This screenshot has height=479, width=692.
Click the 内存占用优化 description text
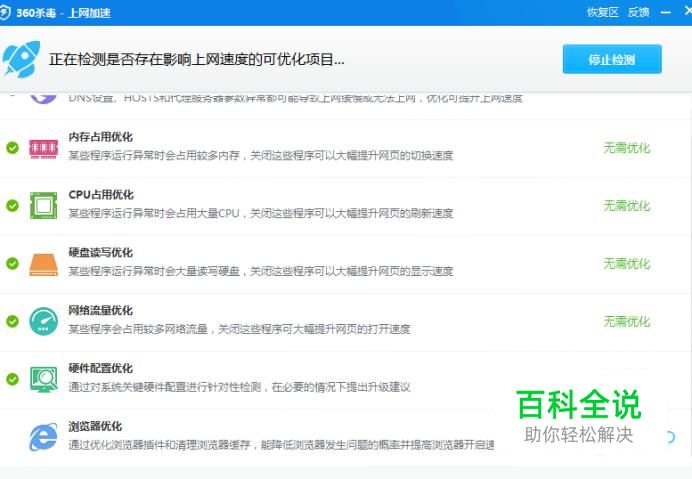[x=261, y=155]
